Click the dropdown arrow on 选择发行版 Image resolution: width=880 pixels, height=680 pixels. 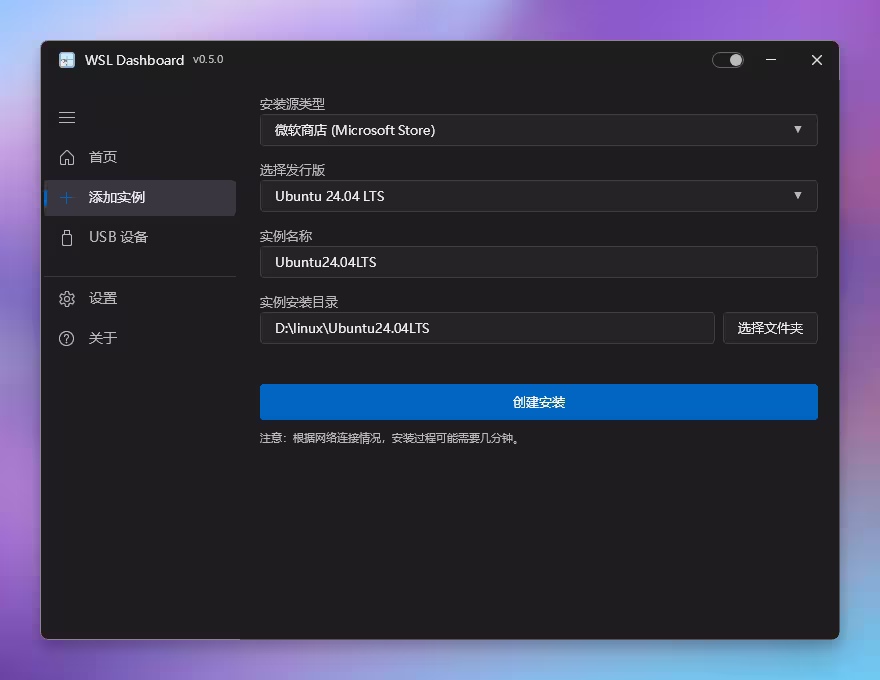point(798,196)
